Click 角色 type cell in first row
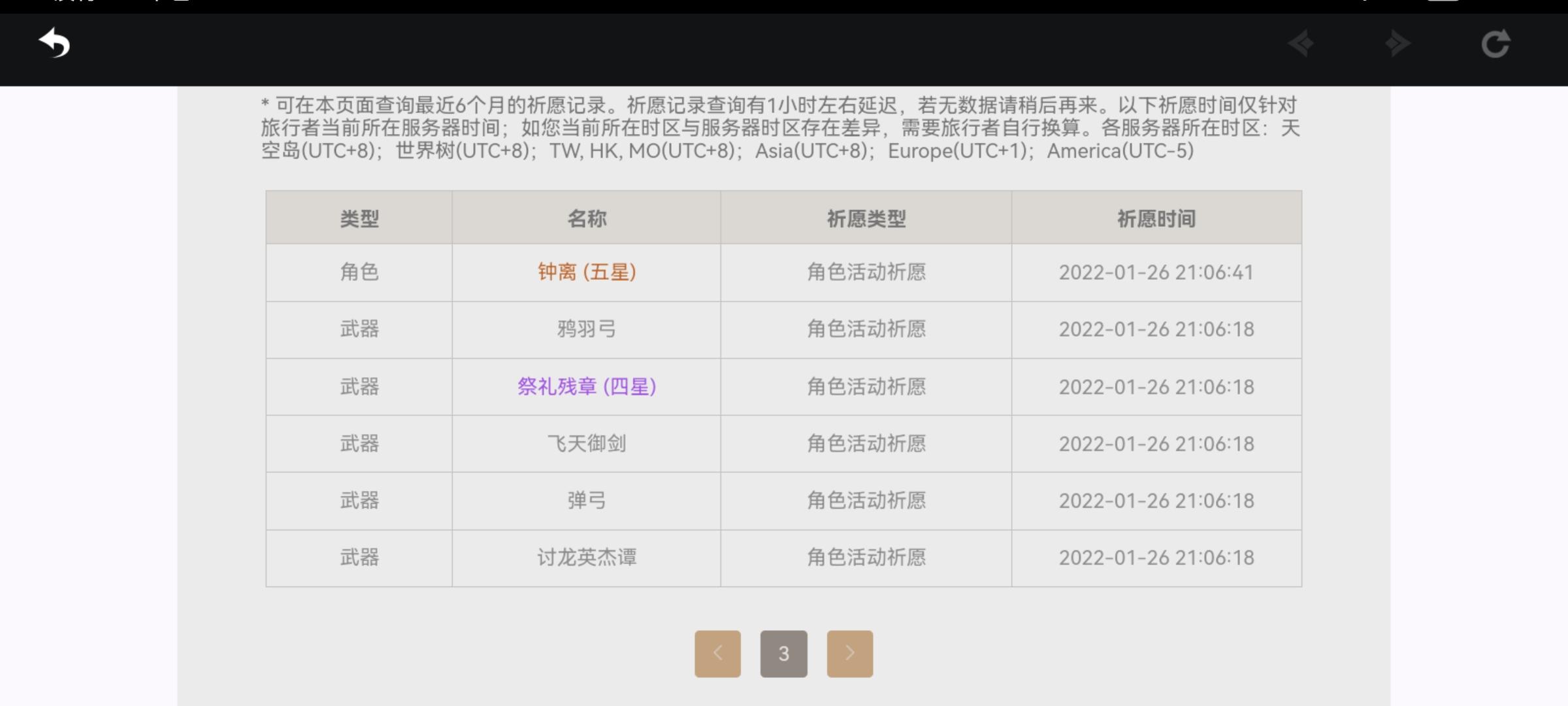1568x706 pixels. [359, 272]
